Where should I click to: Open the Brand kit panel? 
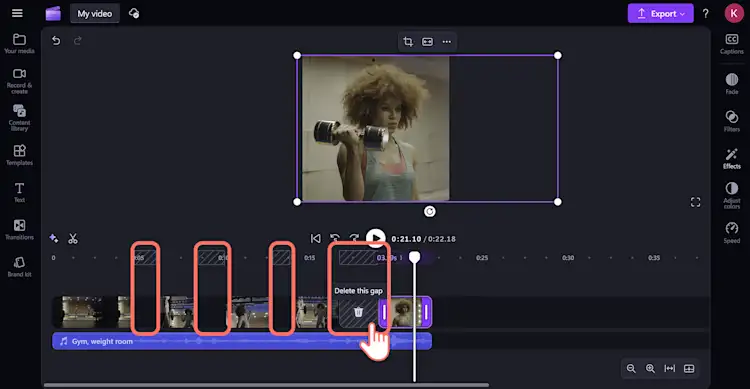(19, 267)
